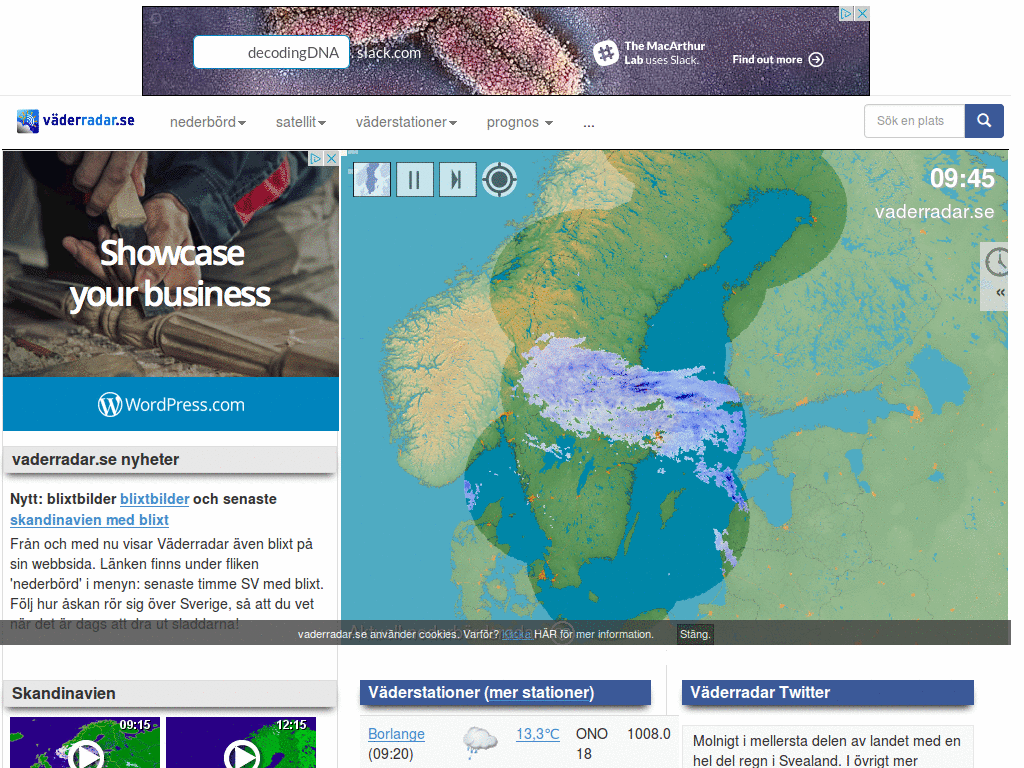
Task: Open AdChoices info on WordPress ad
Action: click(316, 158)
